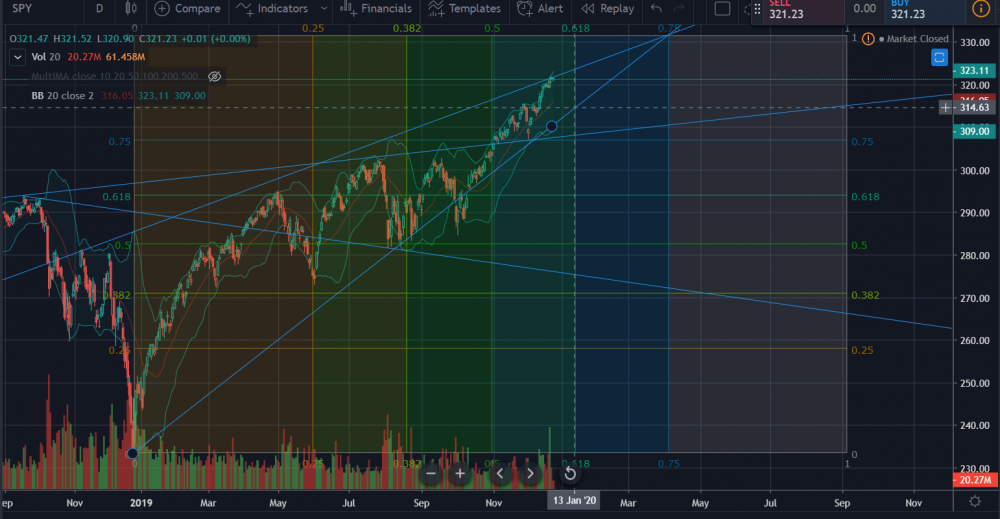The width and height of the screenshot is (1000, 519).
Task: Collapse the indicator legend chevron
Action: point(18,57)
